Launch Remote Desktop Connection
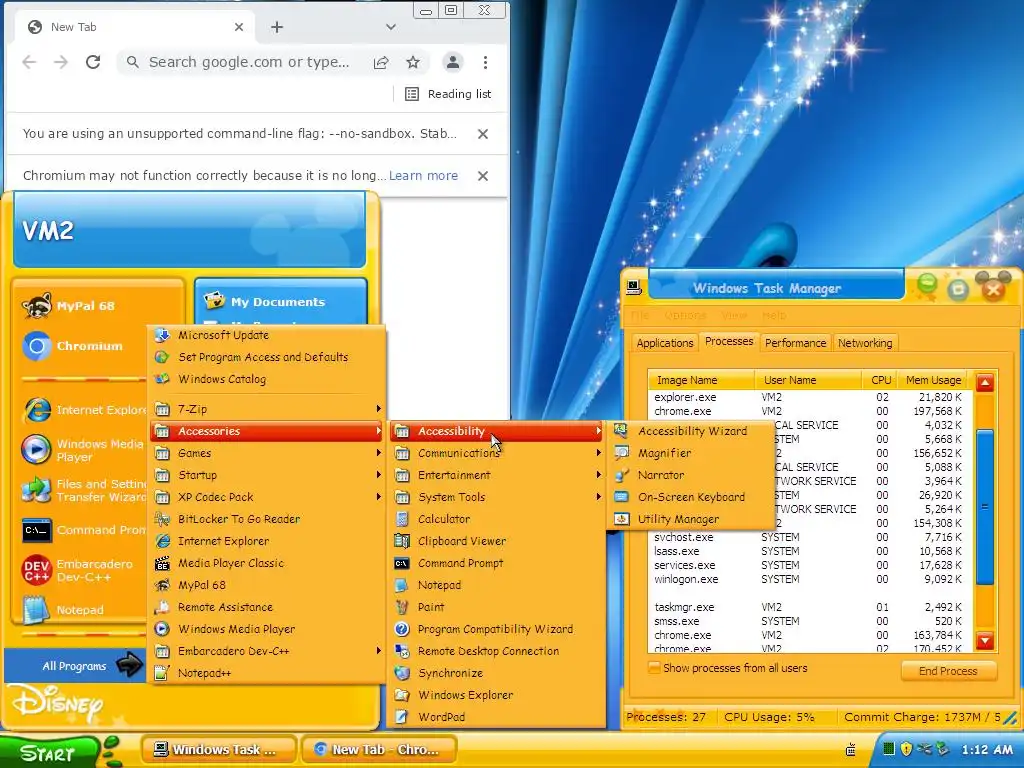Image resolution: width=1024 pixels, height=768 pixels. [497, 651]
